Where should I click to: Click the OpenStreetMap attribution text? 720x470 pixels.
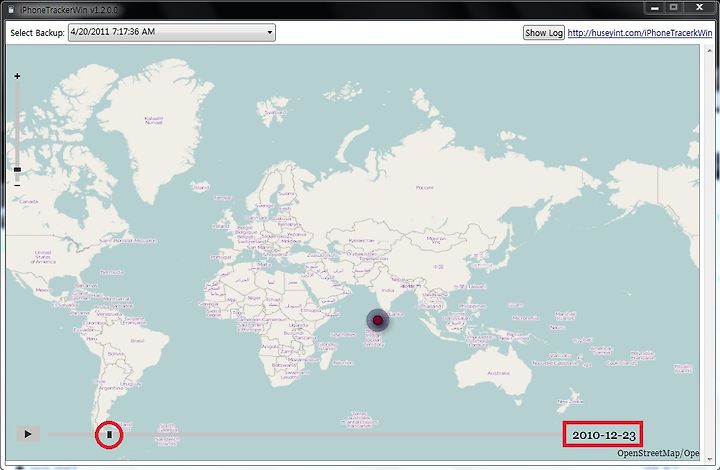point(658,453)
